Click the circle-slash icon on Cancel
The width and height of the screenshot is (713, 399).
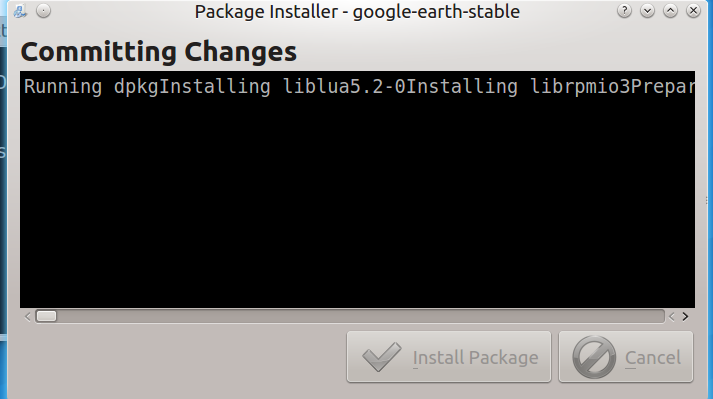594,357
